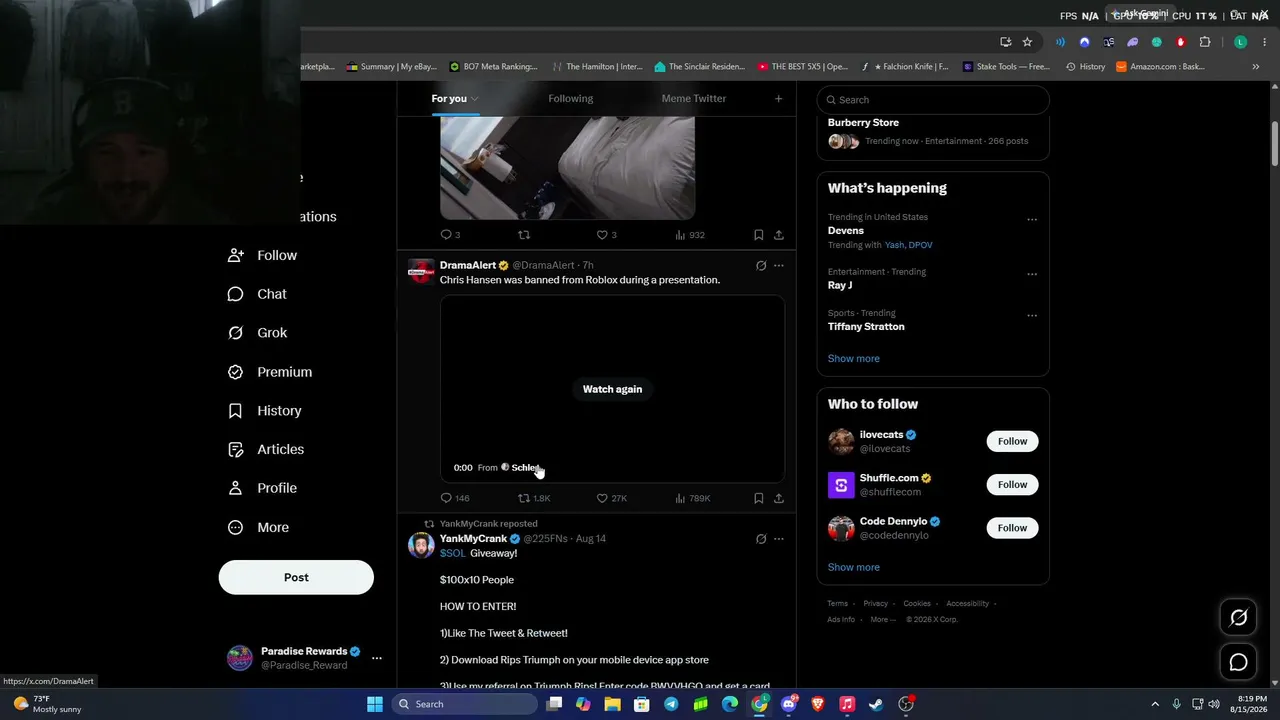Open the Follow page in sidebar
This screenshot has width=1280, height=720.
tap(262, 255)
